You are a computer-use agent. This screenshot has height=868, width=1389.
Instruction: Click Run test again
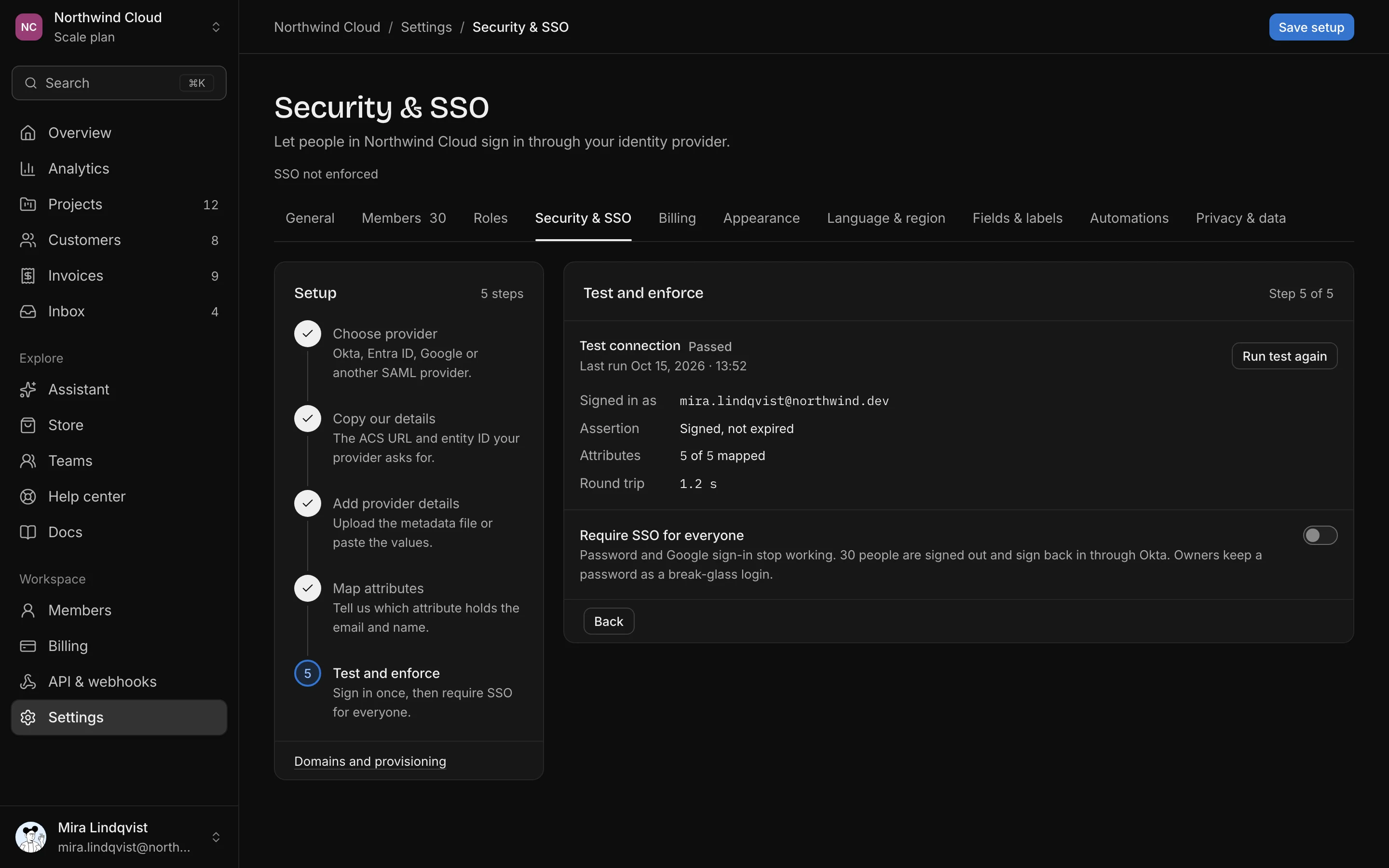tap(1284, 356)
